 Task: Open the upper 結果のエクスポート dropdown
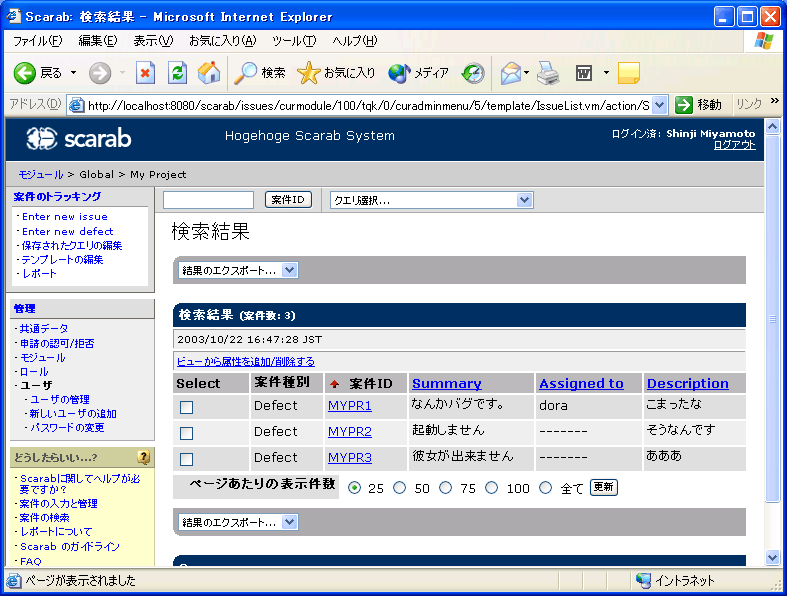pos(238,270)
